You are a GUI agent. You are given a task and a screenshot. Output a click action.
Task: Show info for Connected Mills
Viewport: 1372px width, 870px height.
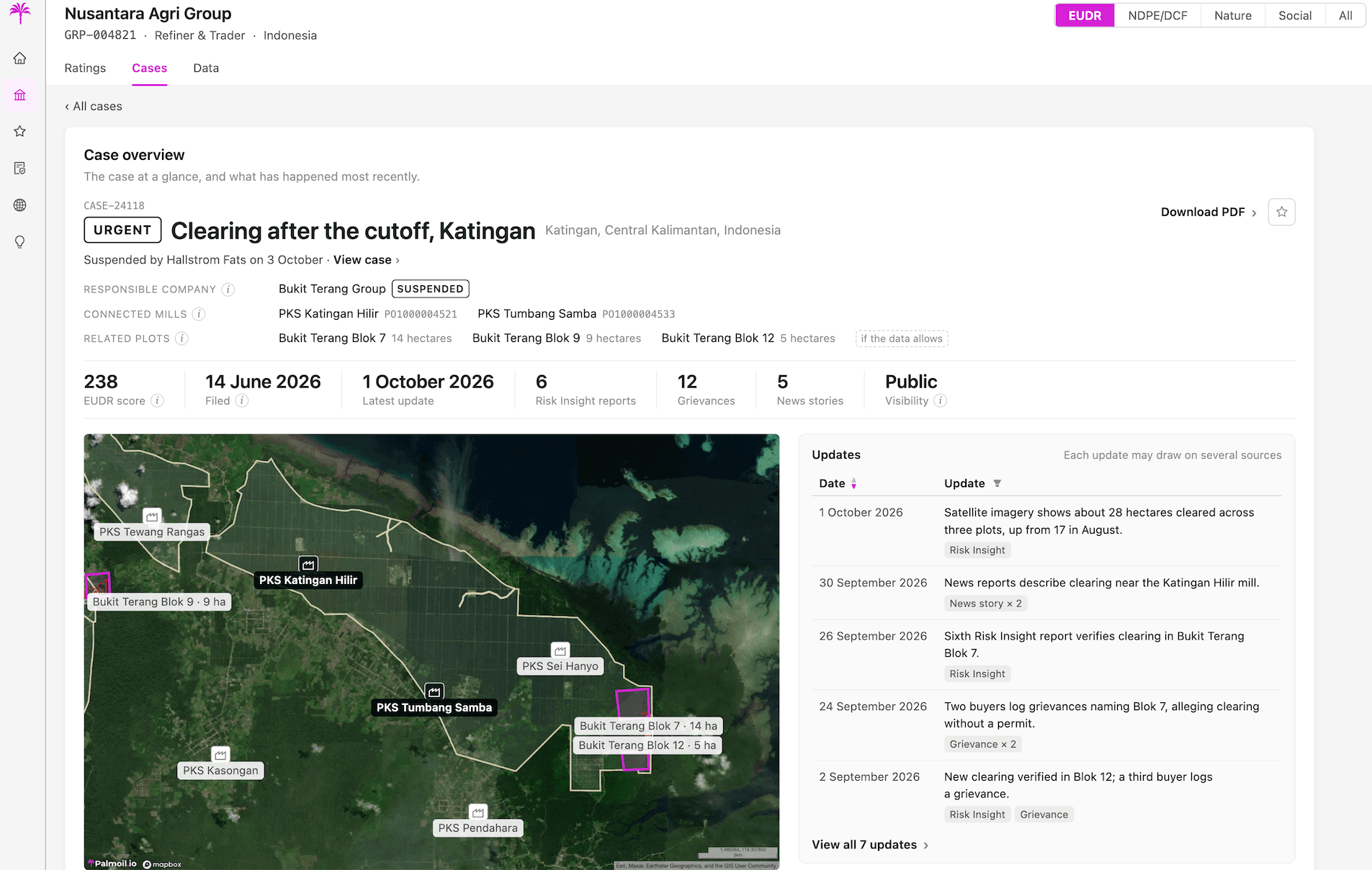click(199, 314)
